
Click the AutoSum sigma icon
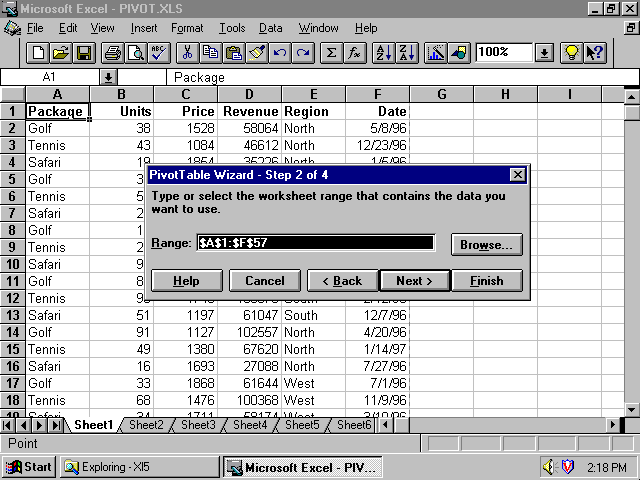pos(331,53)
